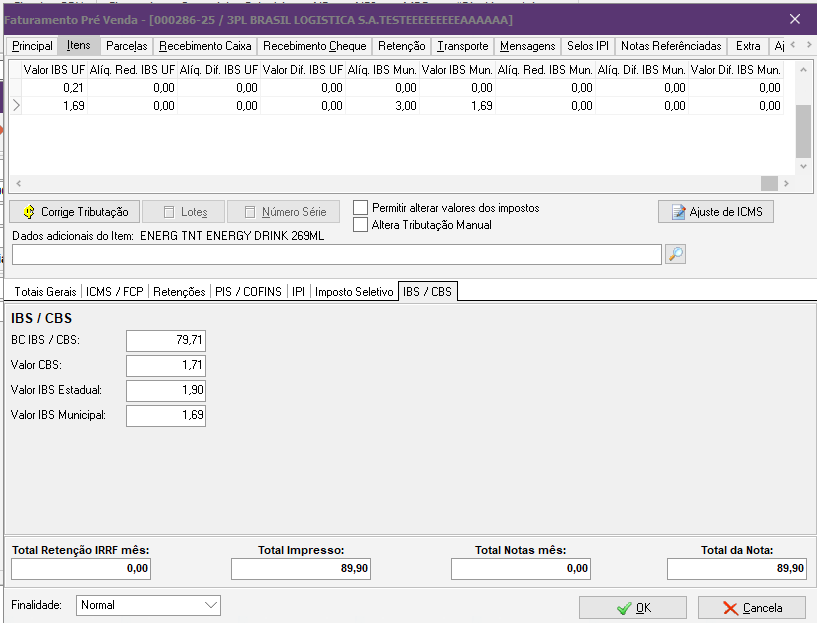This screenshot has height=623, width=817.
Task: Open the Mensagens tab
Action: (528, 46)
